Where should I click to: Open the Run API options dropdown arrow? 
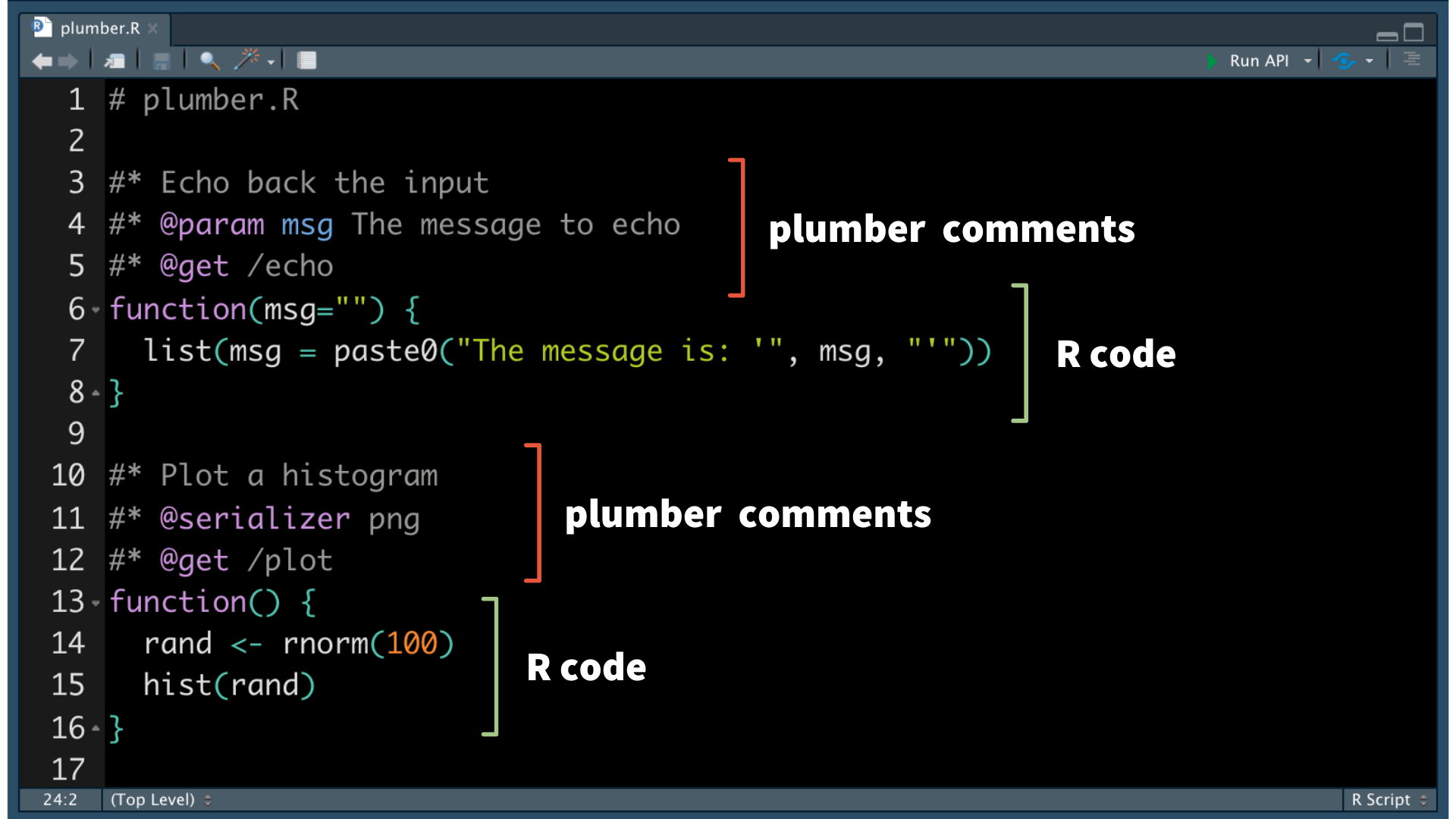pos(1307,61)
